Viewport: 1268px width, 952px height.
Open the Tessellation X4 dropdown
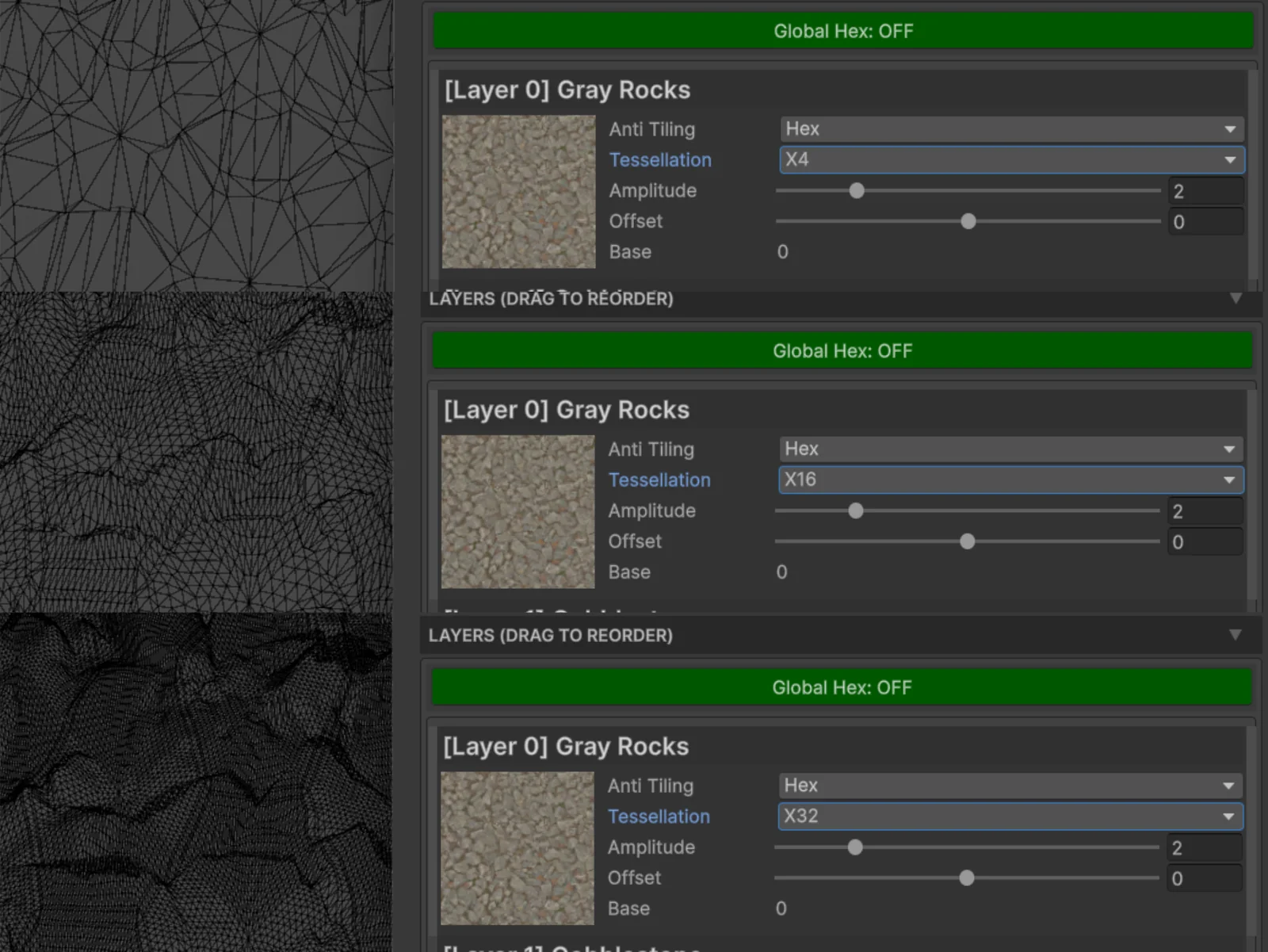[1012, 159]
